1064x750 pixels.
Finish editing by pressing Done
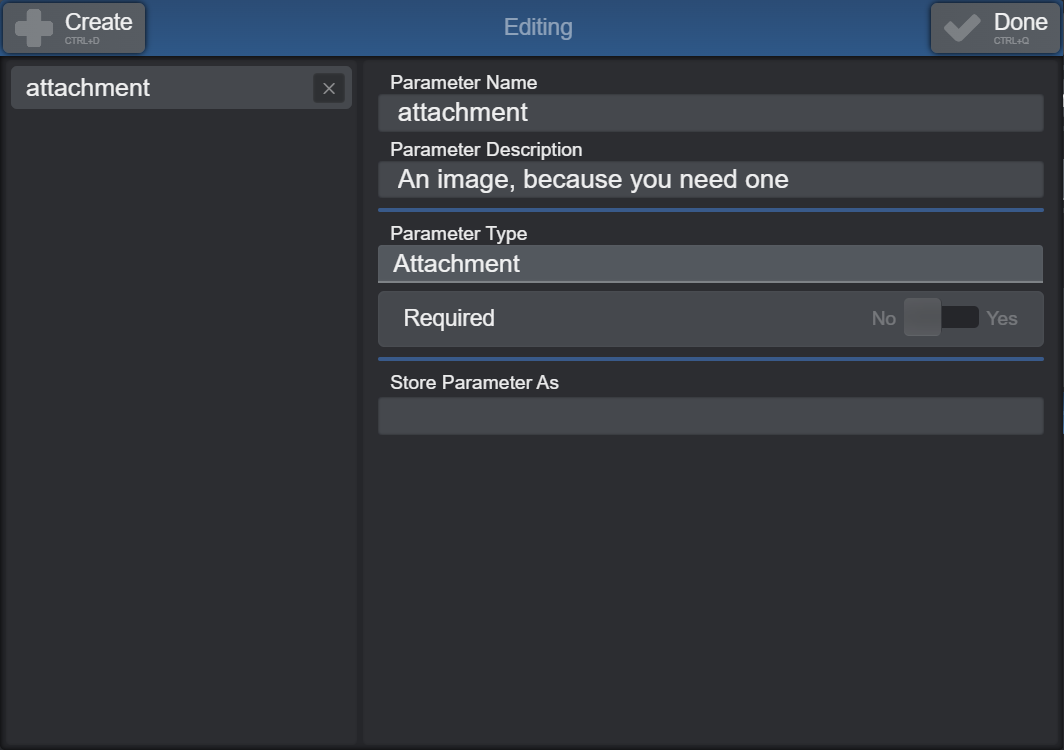coord(995,27)
